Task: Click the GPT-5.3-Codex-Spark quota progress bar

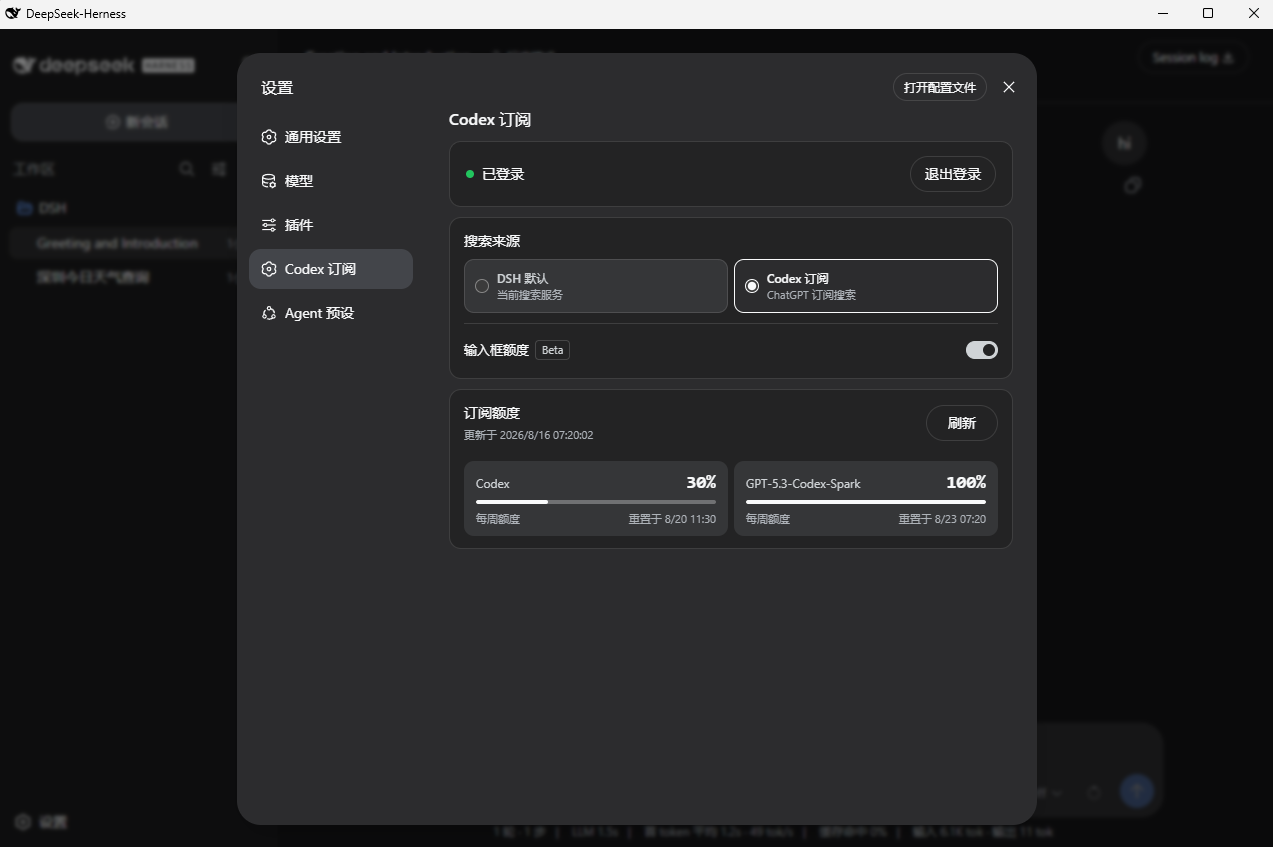Action: (866, 502)
